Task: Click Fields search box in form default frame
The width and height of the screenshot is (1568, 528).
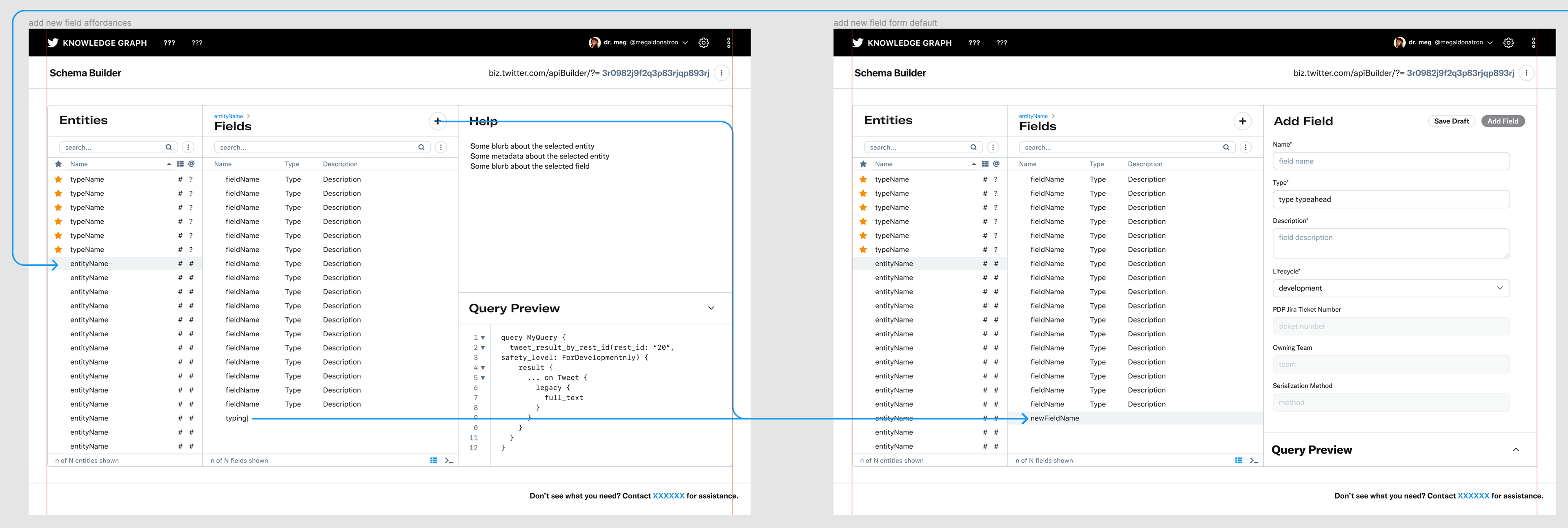Action: click(1127, 148)
